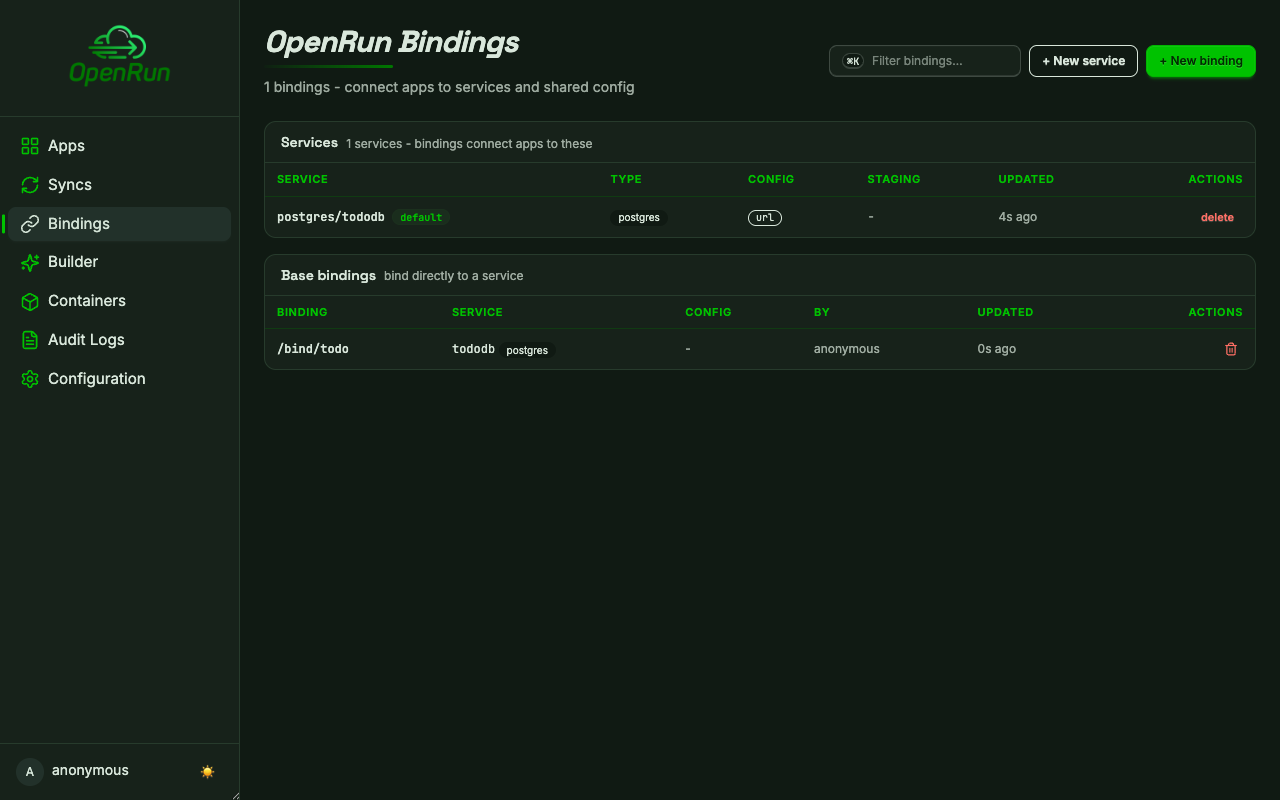
Task: Click postgres badge next to tododb
Action: (x=527, y=350)
